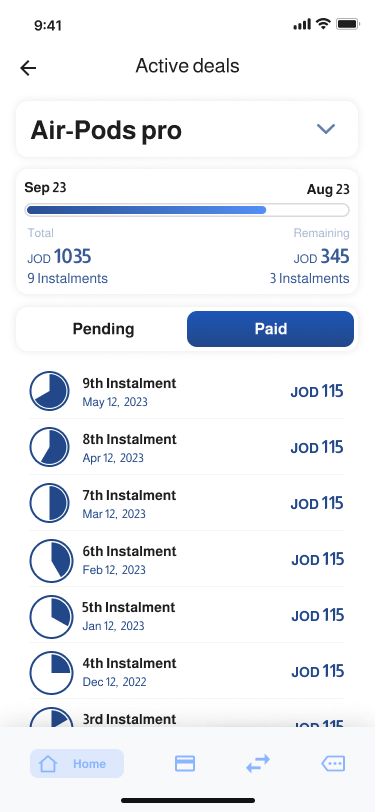Go back using the left arrow icon
This screenshot has width=375, height=812.
[x=28, y=68]
